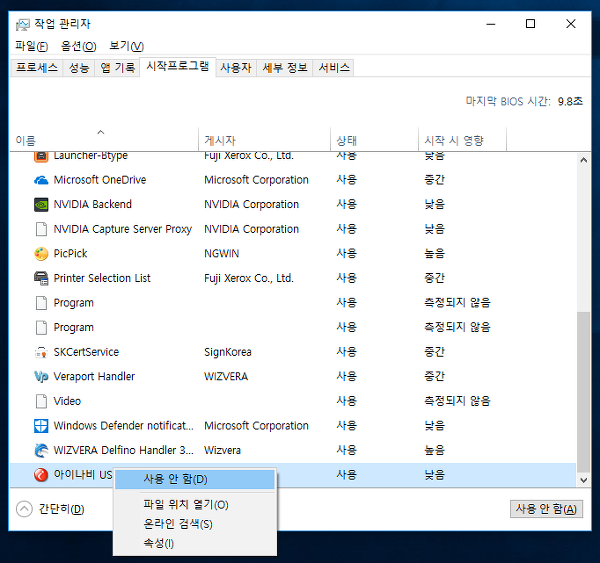This screenshot has height=563, width=600.
Task: Sort by the 이름 column header
Action: (x=104, y=140)
